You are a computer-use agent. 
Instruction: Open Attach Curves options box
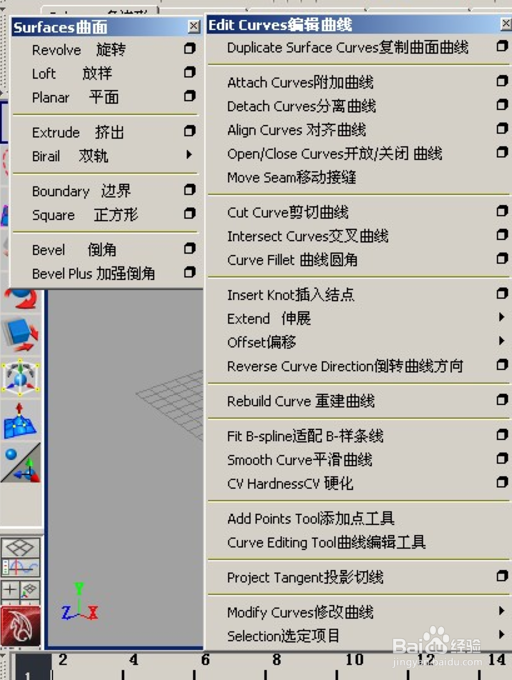tap(502, 81)
